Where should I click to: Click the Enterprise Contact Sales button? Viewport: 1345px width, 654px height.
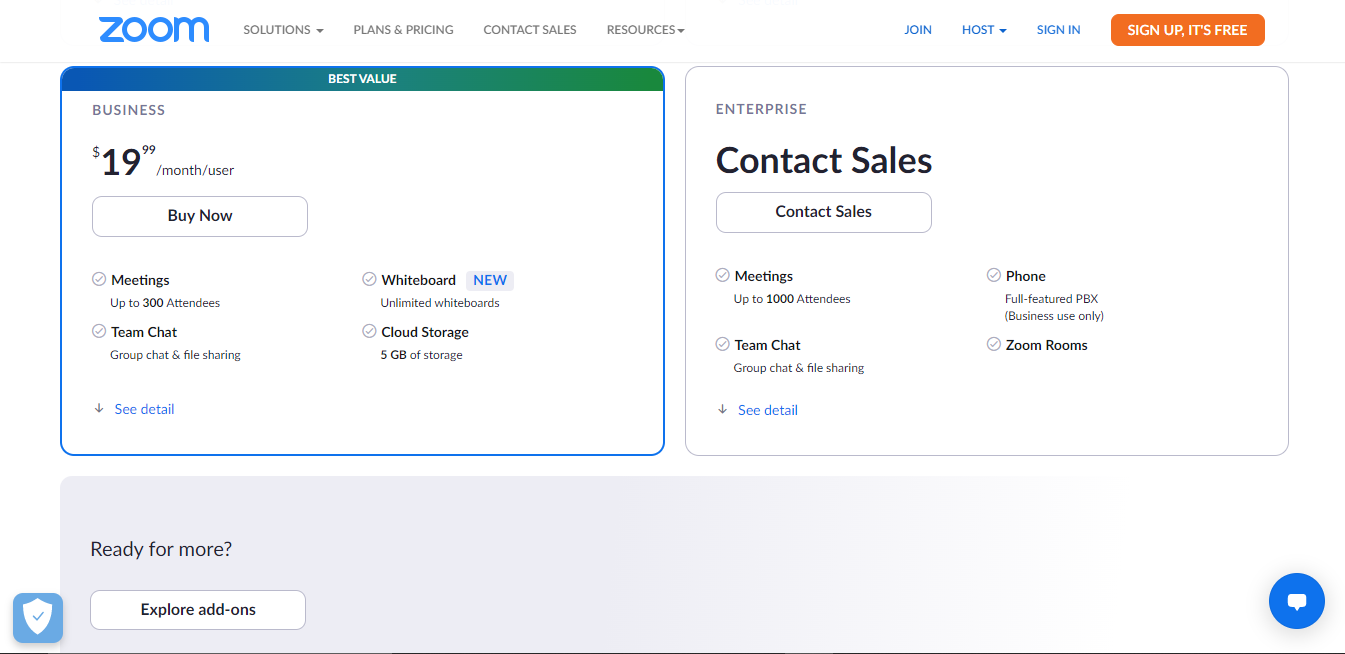pyautogui.click(x=823, y=212)
